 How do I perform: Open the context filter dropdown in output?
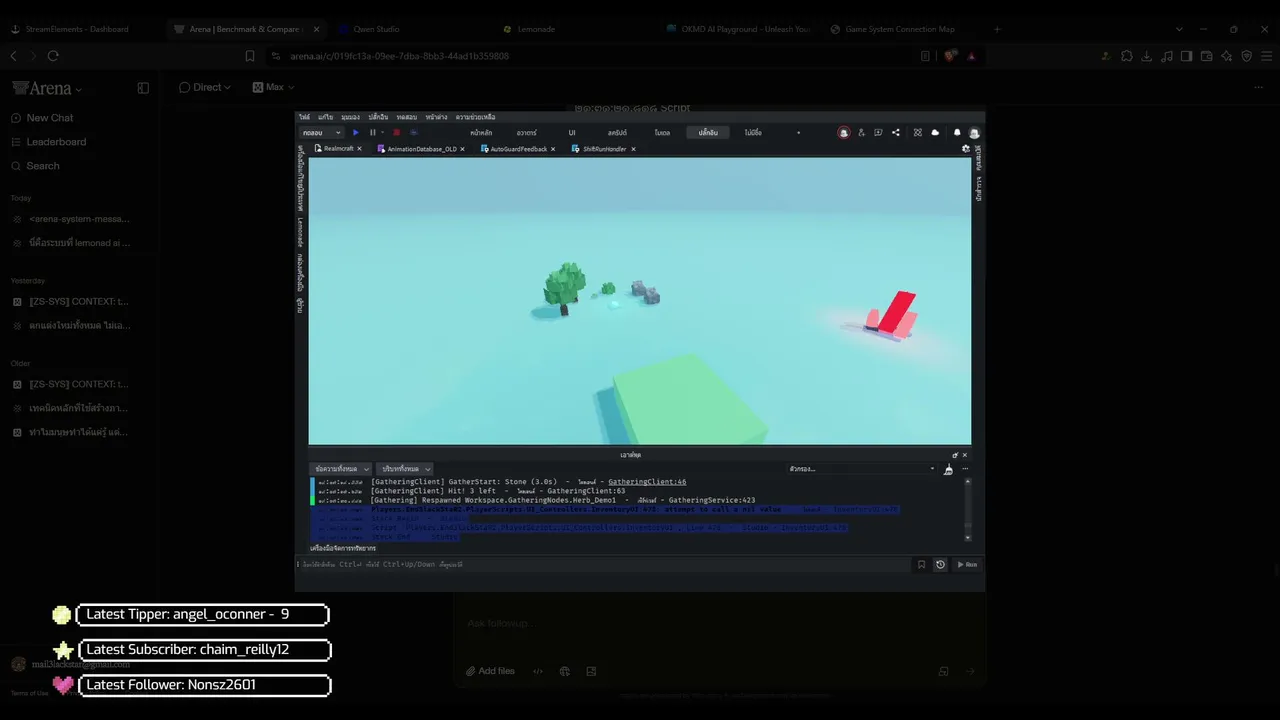[406, 468]
